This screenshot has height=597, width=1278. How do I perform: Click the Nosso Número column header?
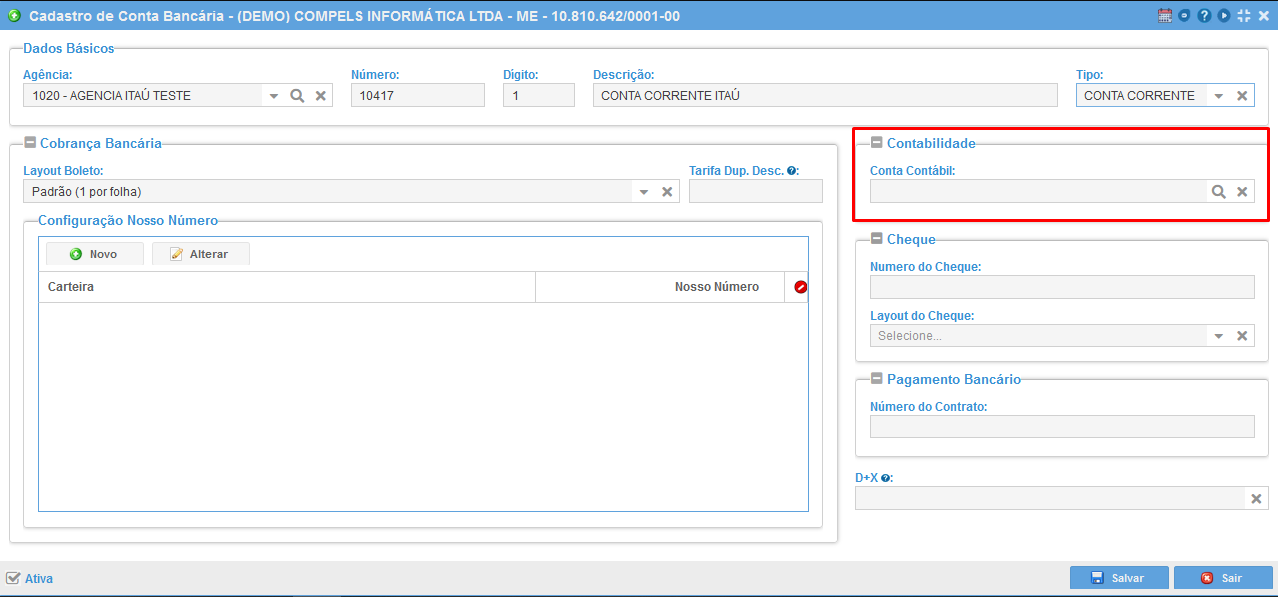pos(660,287)
